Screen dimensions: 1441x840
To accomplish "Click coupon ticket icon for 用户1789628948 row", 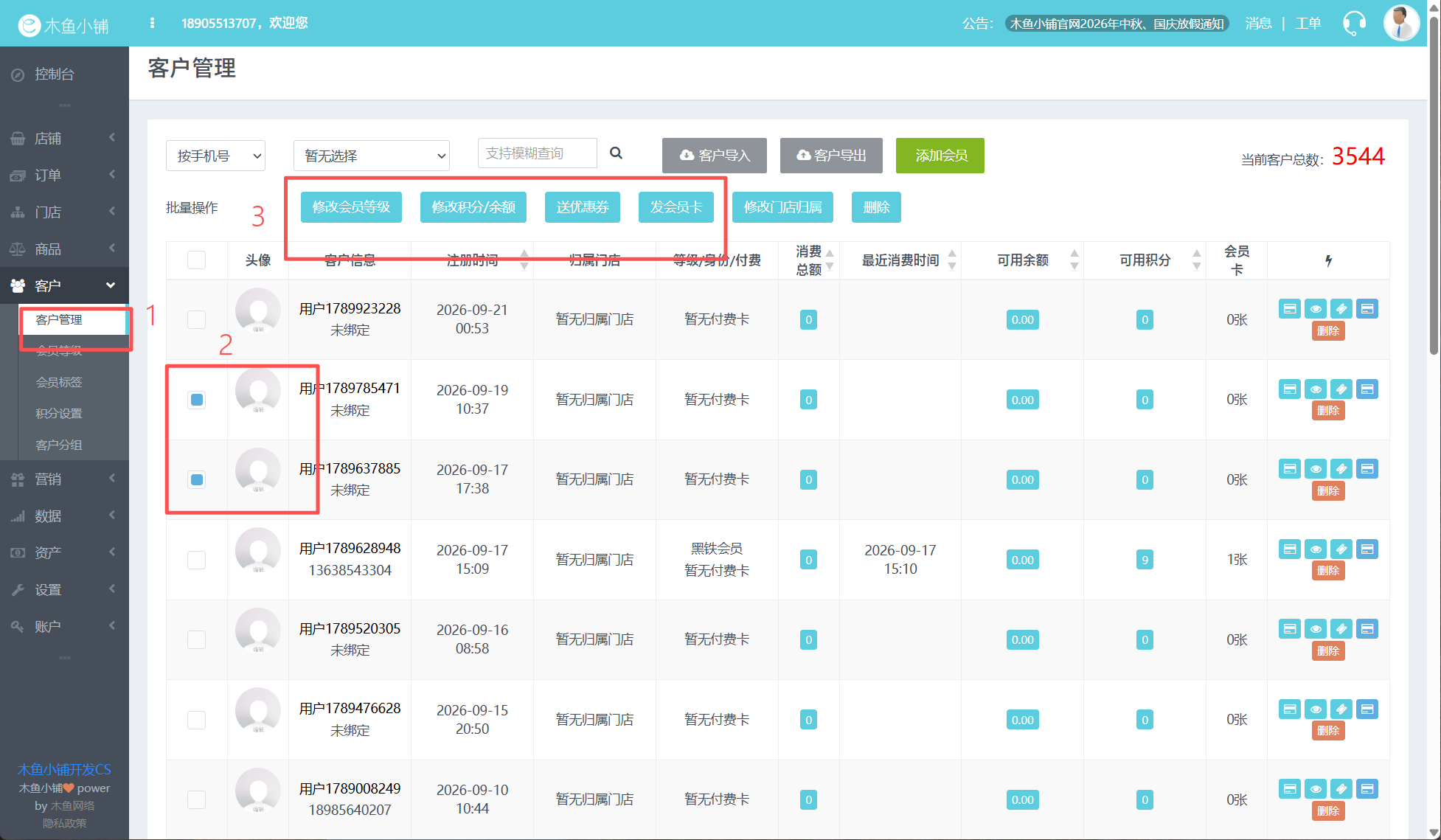I will tap(1341, 549).
